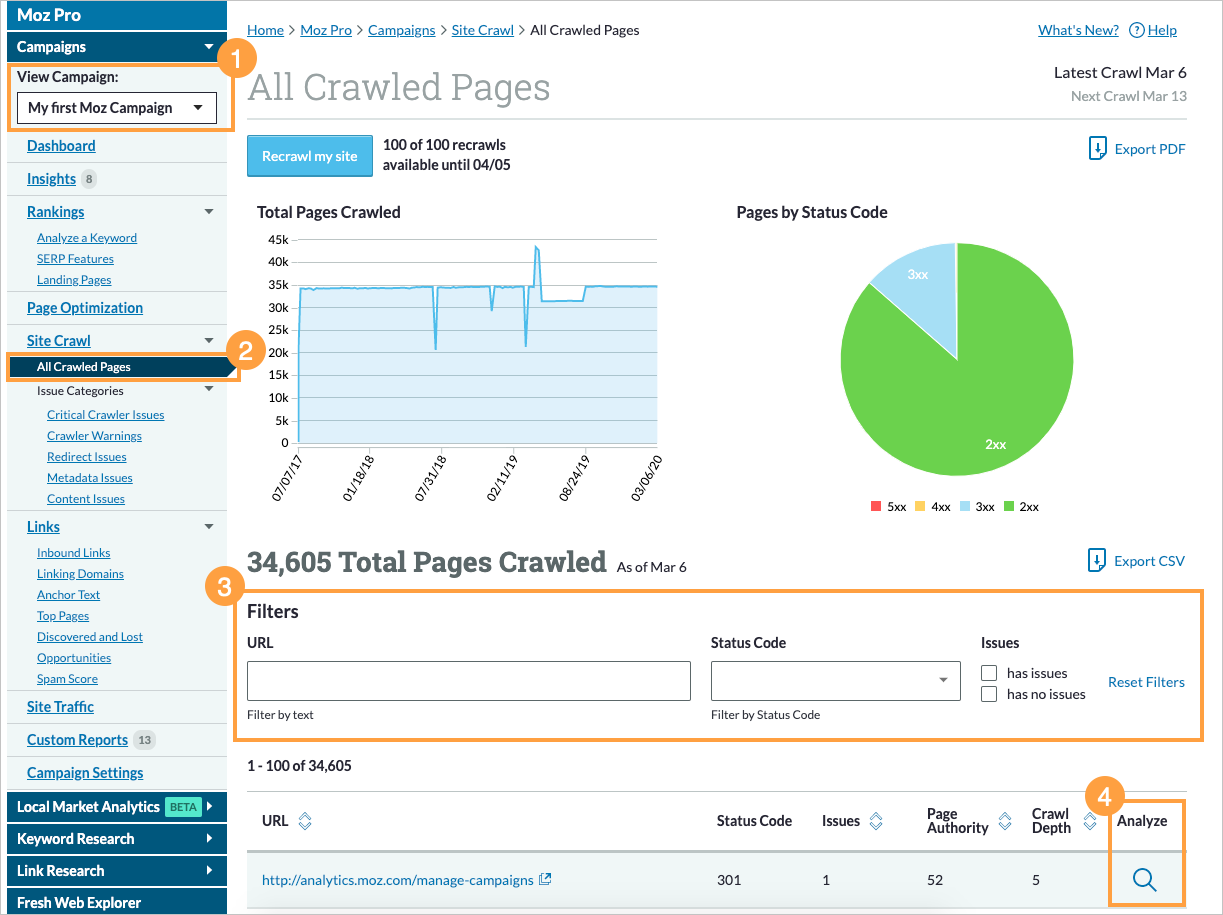
Task: Sort results by Issues column
Action: pyautogui.click(x=875, y=821)
